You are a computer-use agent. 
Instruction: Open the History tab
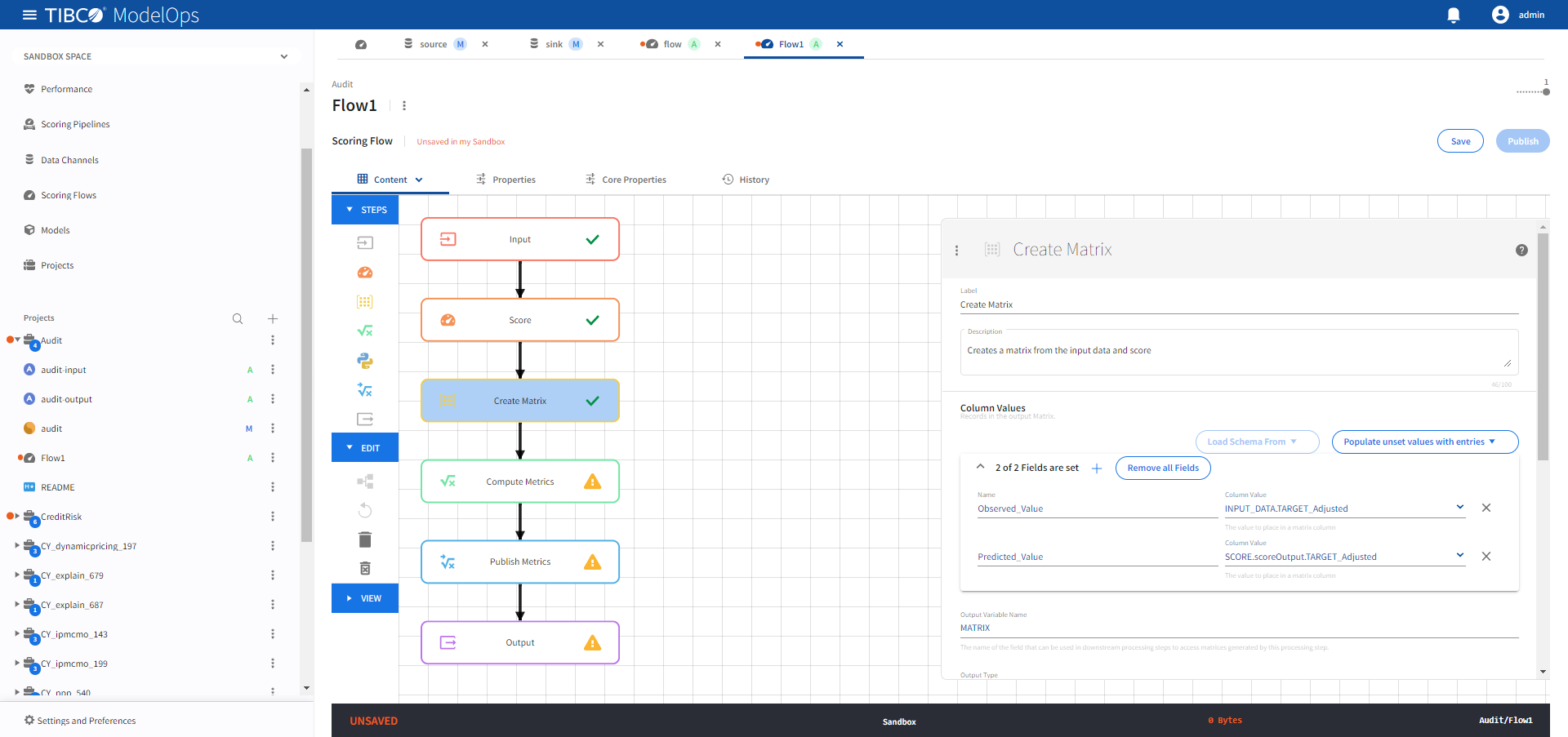746,180
